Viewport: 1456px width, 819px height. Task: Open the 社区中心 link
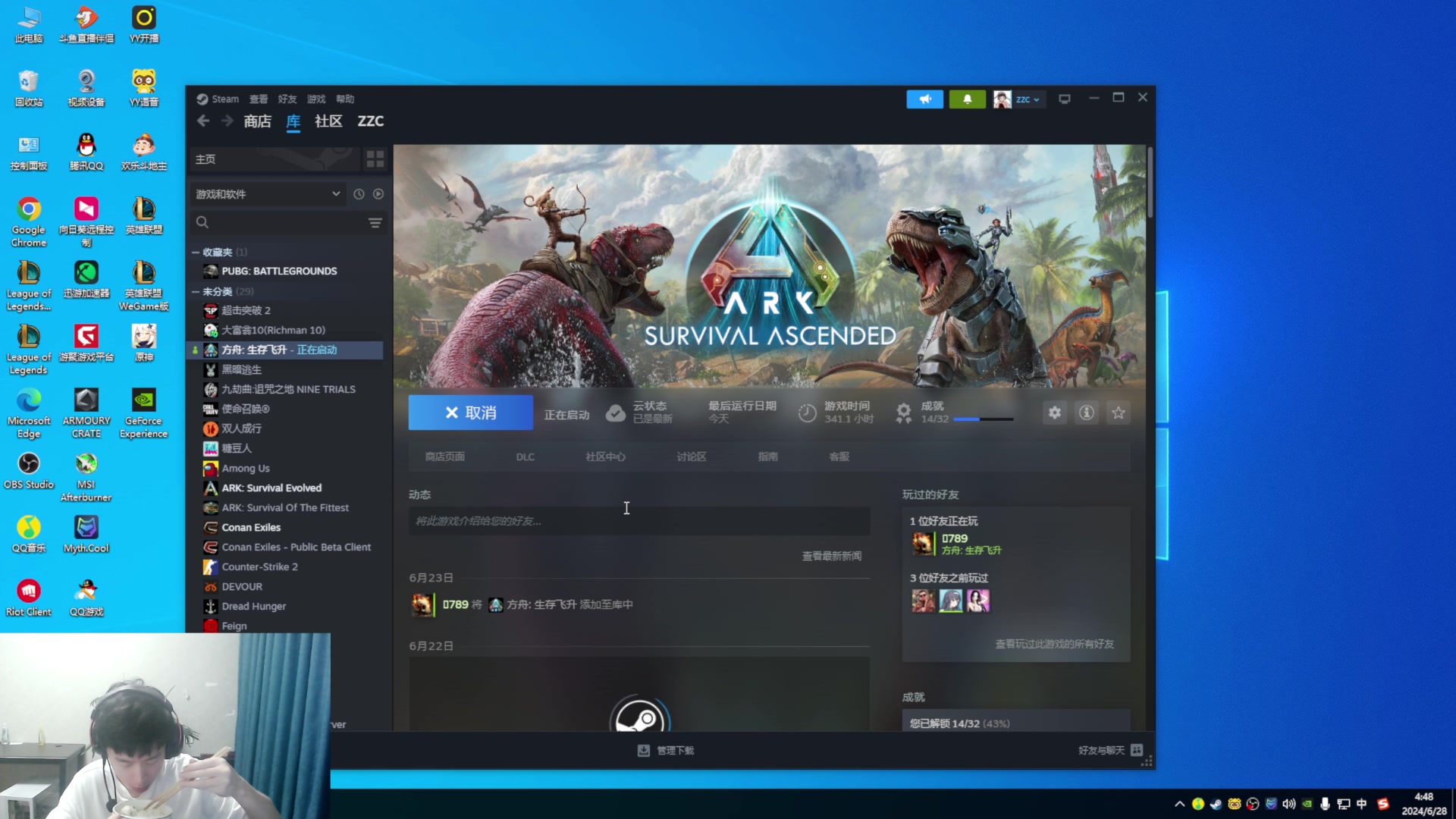pos(605,457)
